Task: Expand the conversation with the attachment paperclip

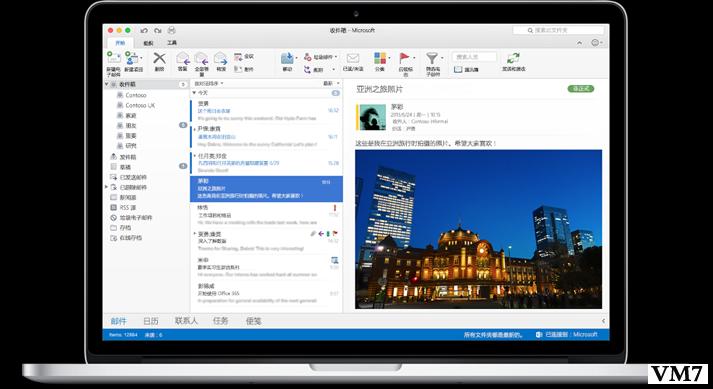Action: coord(195,234)
